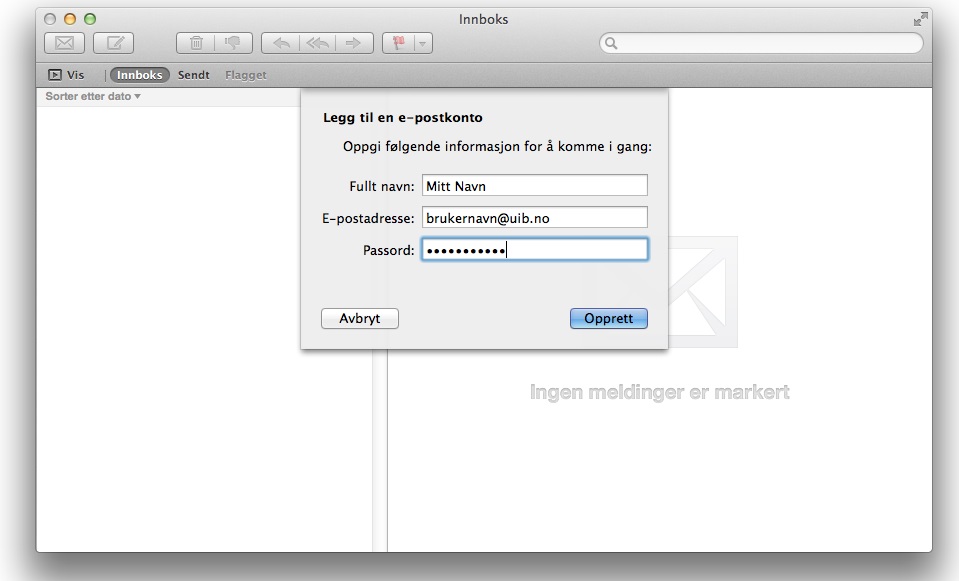Switch to the Sendt mailbox tab
959x581 pixels.
pos(194,75)
